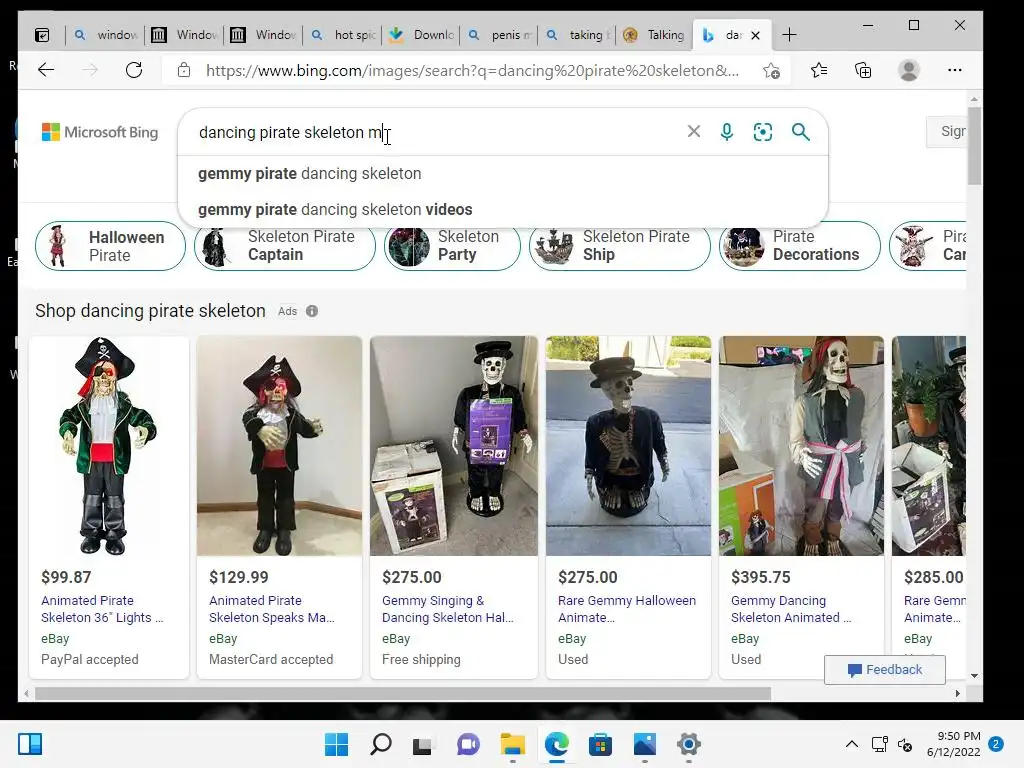Open a new browser tab
Viewport: 1024px width, 768px height.
pyautogui.click(x=789, y=35)
